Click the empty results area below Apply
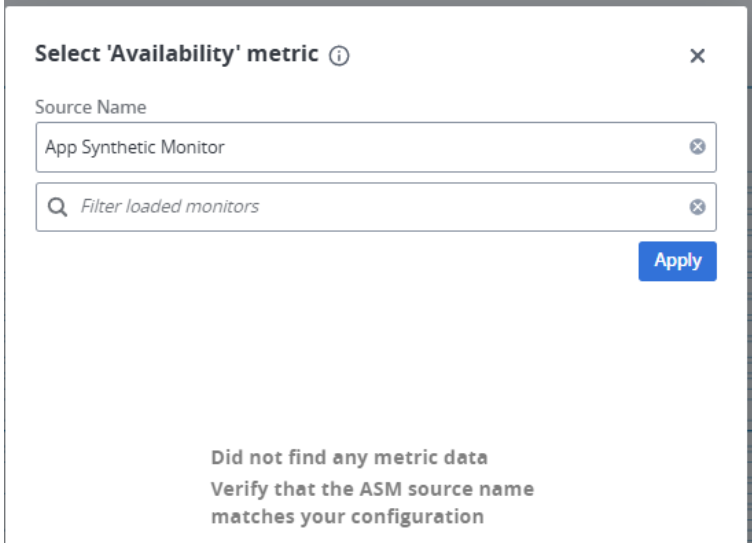This screenshot has width=752, height=543. (x=375, y=360)
